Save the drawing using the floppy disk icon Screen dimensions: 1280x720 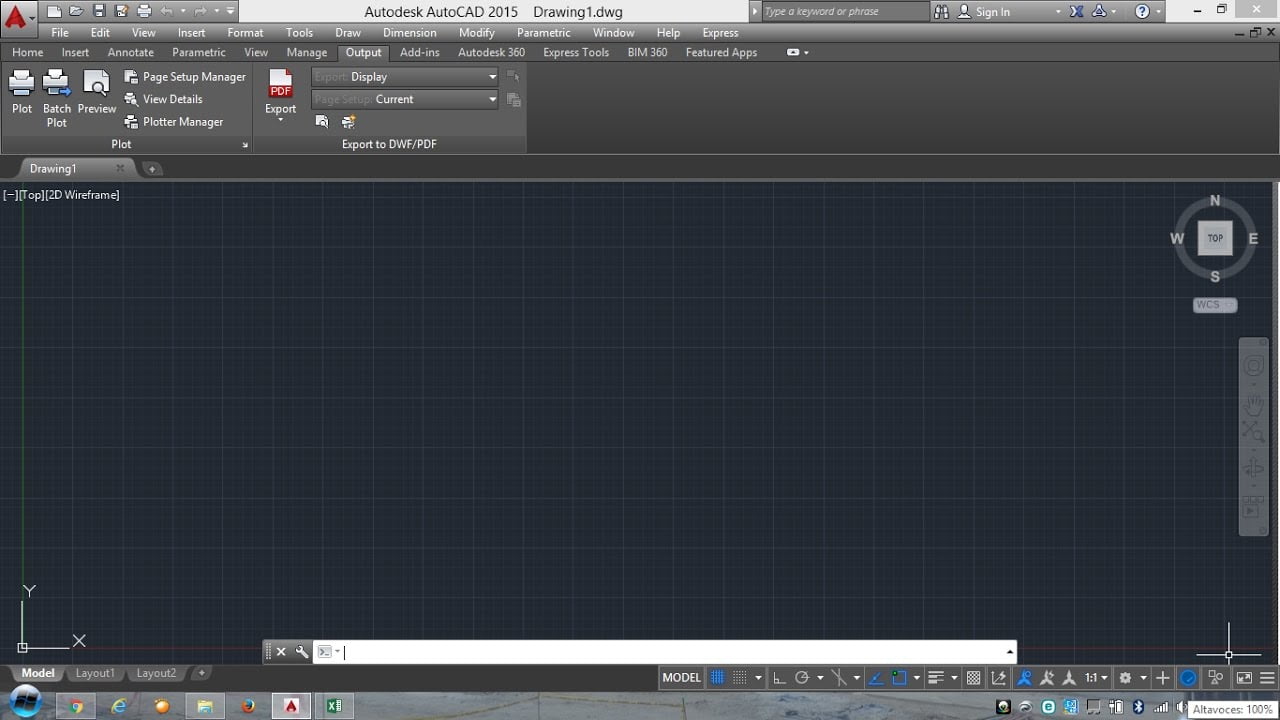(98, 11)
